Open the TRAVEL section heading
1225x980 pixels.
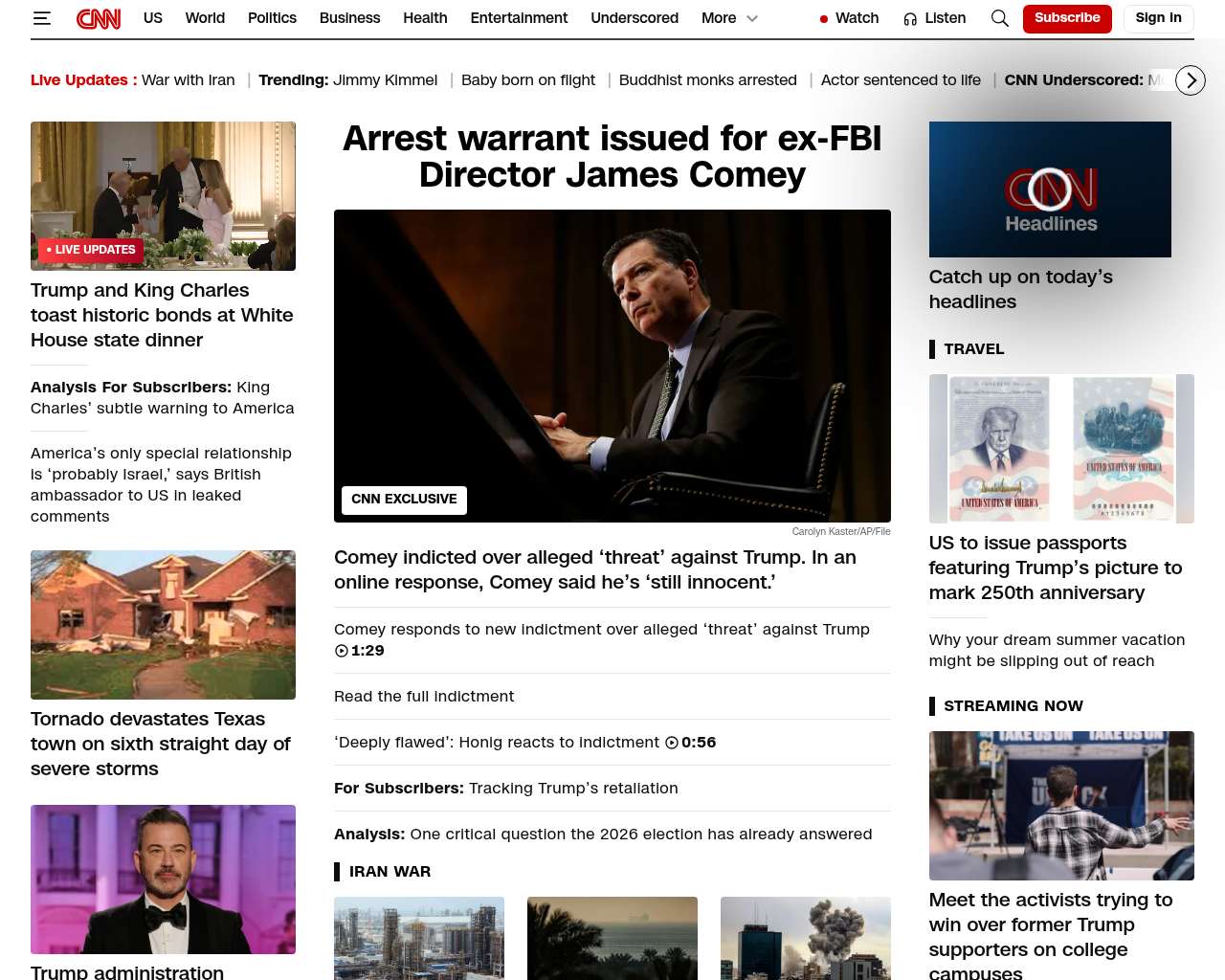pyautogui.click(x=974, y=349)
